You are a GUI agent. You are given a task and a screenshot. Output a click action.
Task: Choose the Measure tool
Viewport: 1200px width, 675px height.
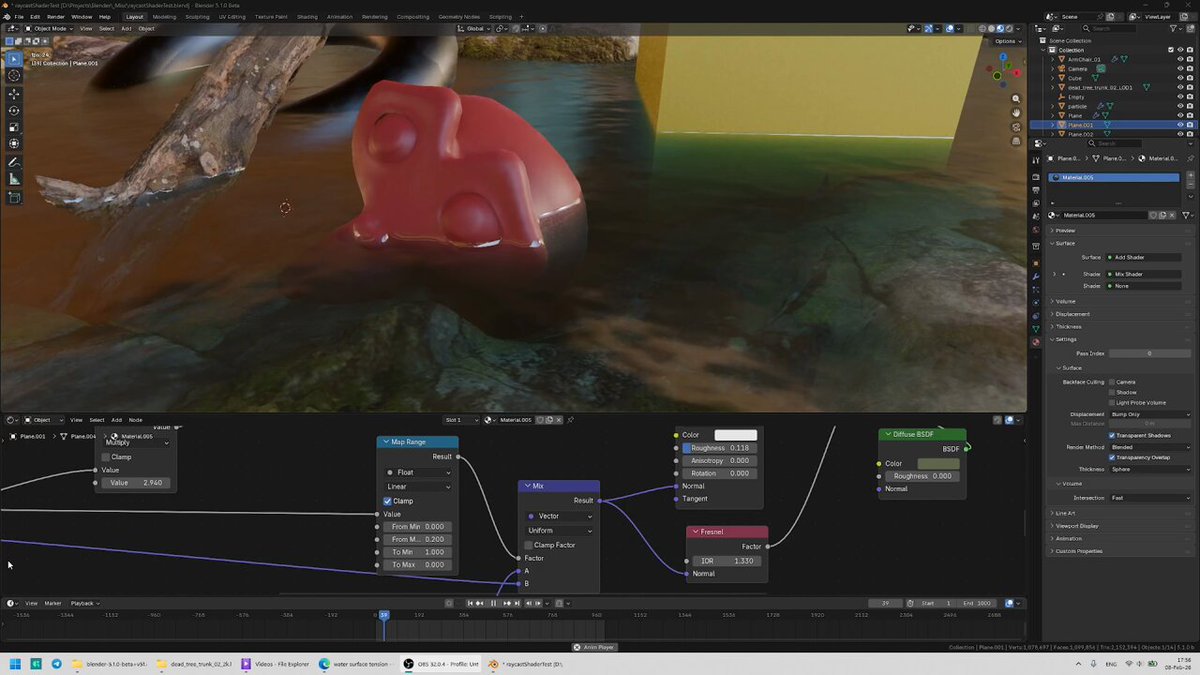[14, 179]
